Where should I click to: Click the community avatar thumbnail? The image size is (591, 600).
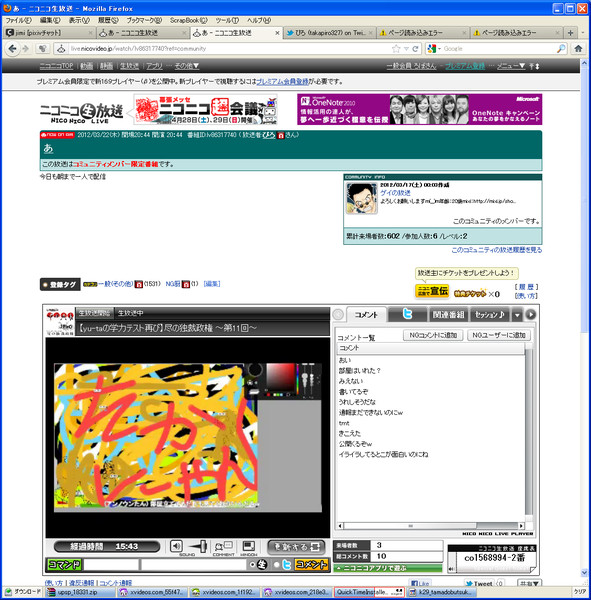click(x=361, y=198)
